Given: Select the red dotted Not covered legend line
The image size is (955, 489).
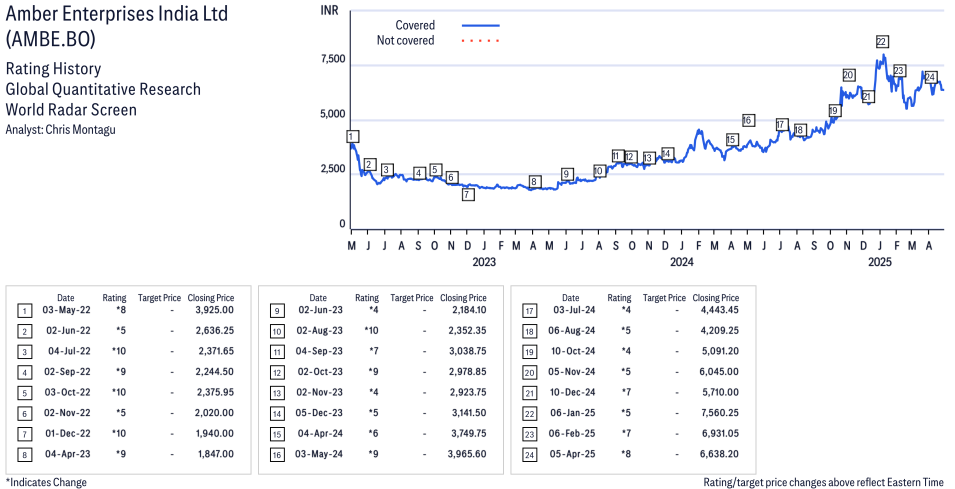Looking at the screenshot, I should click(481, 41).
